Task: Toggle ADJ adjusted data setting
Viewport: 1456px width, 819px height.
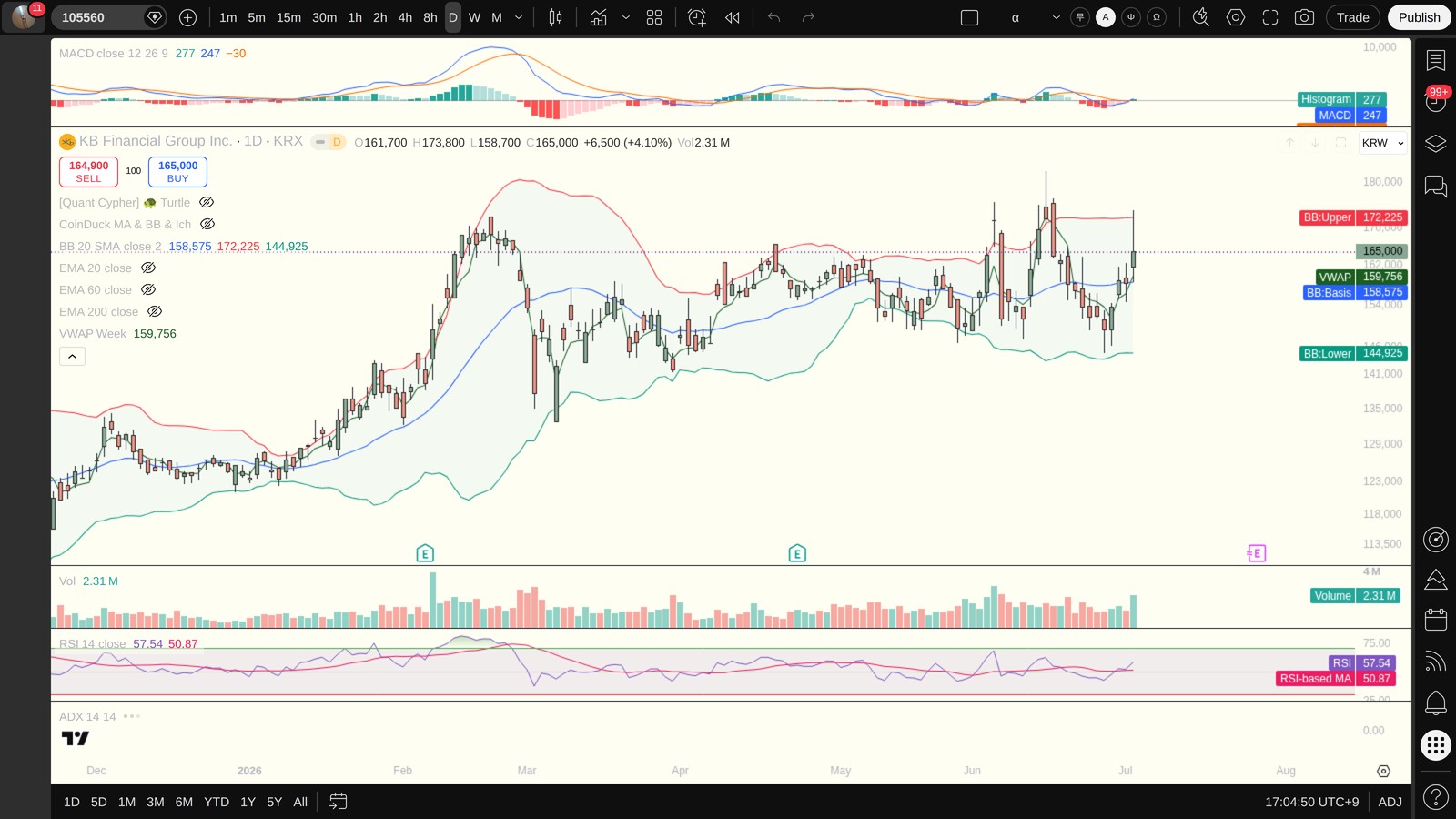Action: [x=1390, y=802]
